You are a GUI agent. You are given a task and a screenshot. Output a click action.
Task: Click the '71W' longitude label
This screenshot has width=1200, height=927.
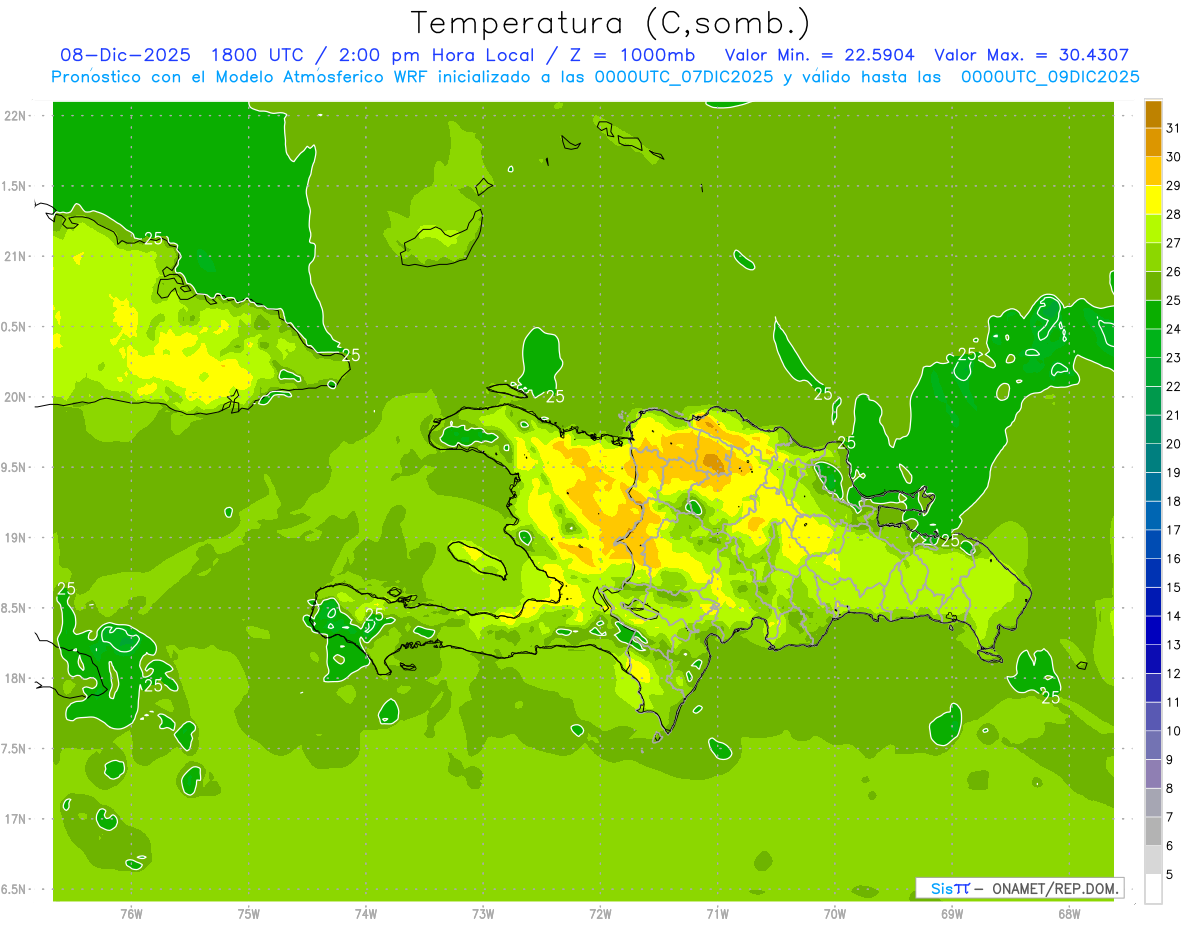pos(717,913)
